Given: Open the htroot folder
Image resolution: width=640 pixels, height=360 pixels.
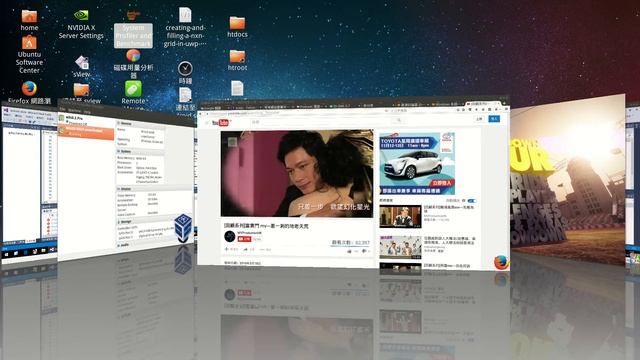Looking at the screenshot, I should click(x=237, y=60).
